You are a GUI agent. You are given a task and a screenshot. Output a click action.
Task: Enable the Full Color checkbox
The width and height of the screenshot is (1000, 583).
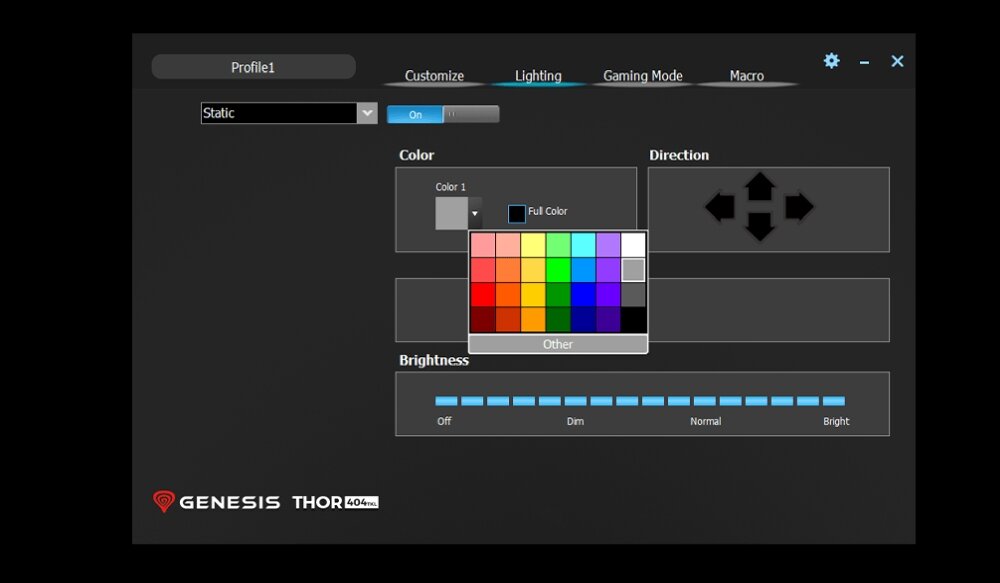click(517, 213)
